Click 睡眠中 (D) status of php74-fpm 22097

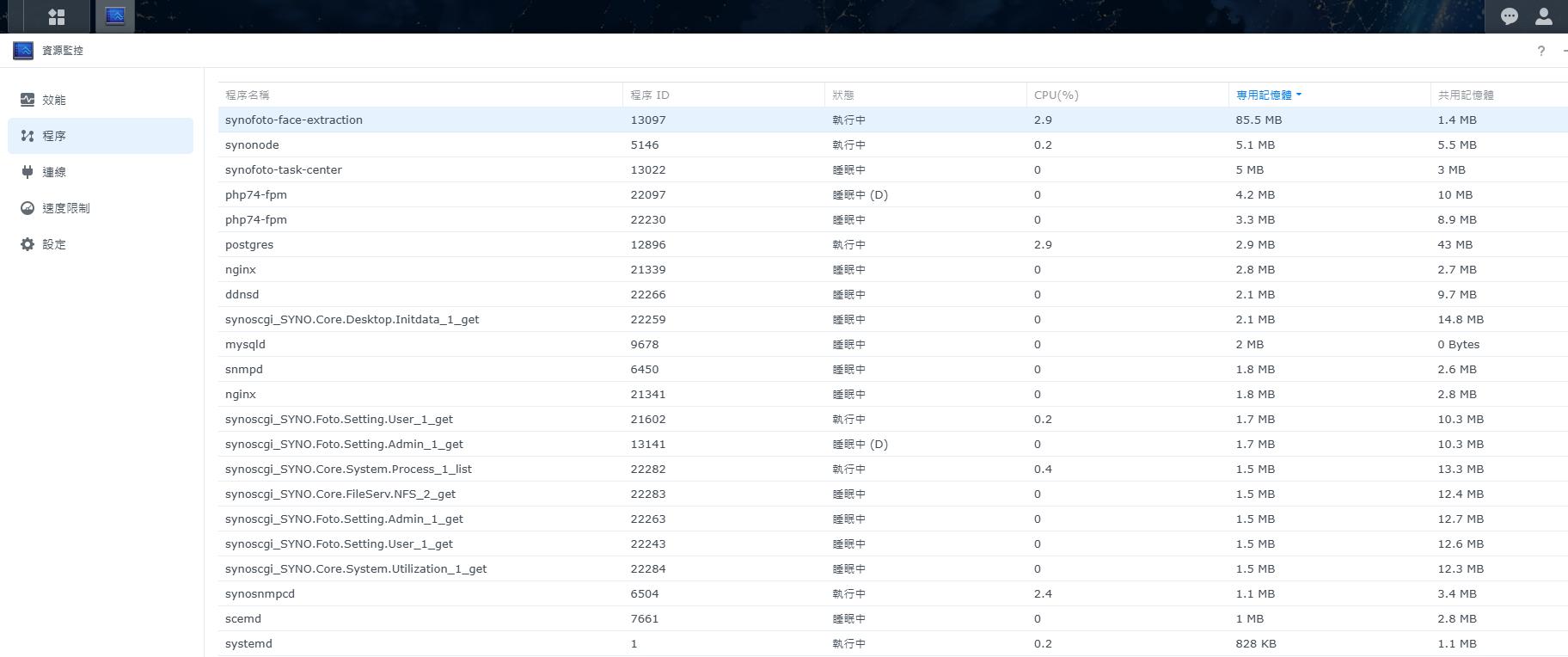[x=860, y=194]
